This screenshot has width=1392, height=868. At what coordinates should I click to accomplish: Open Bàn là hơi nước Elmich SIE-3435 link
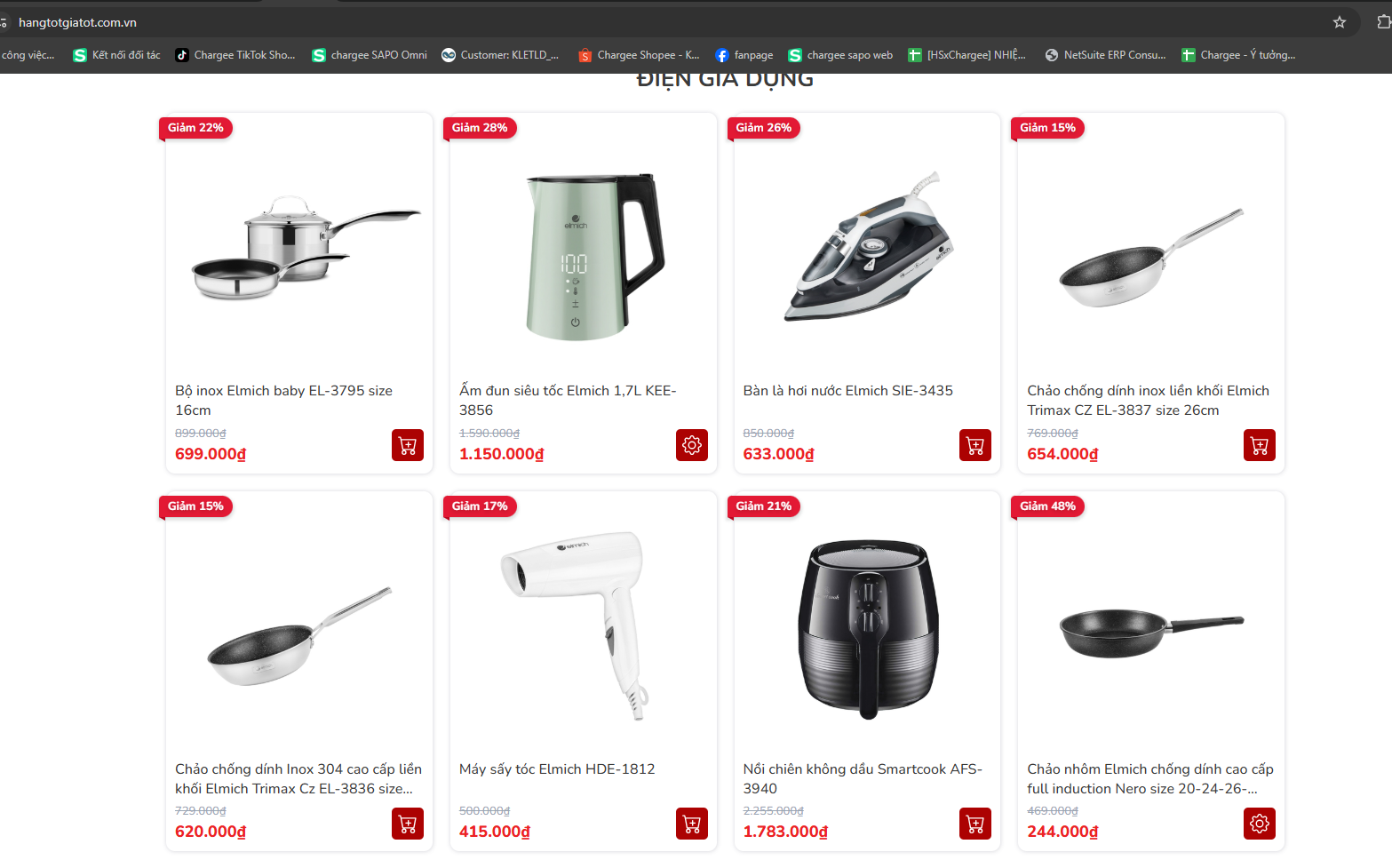[x=847, y=391]
